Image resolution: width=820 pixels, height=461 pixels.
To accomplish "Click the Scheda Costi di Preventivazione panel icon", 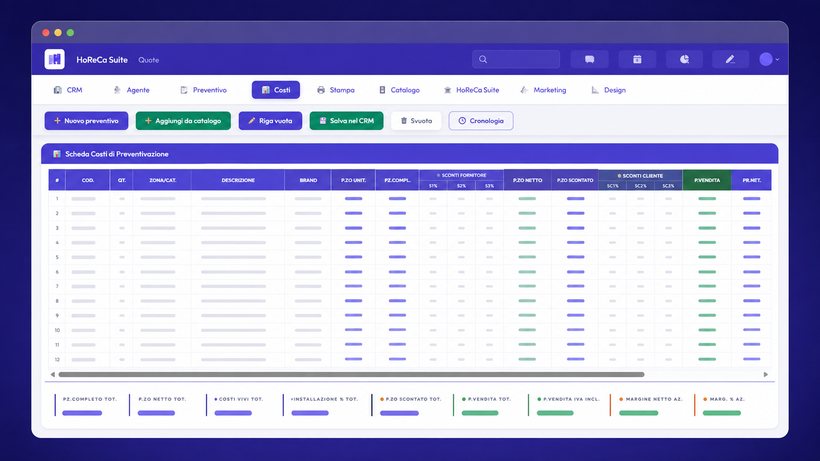I will point(56,154).
